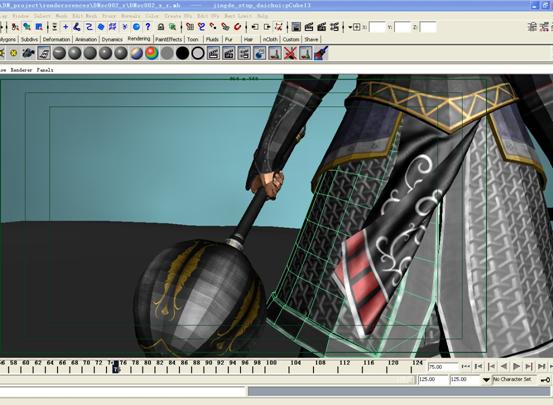Screen dimensions: 553x405
Task: Open the PaintEffects shelf tab
Action: (168, 40)
